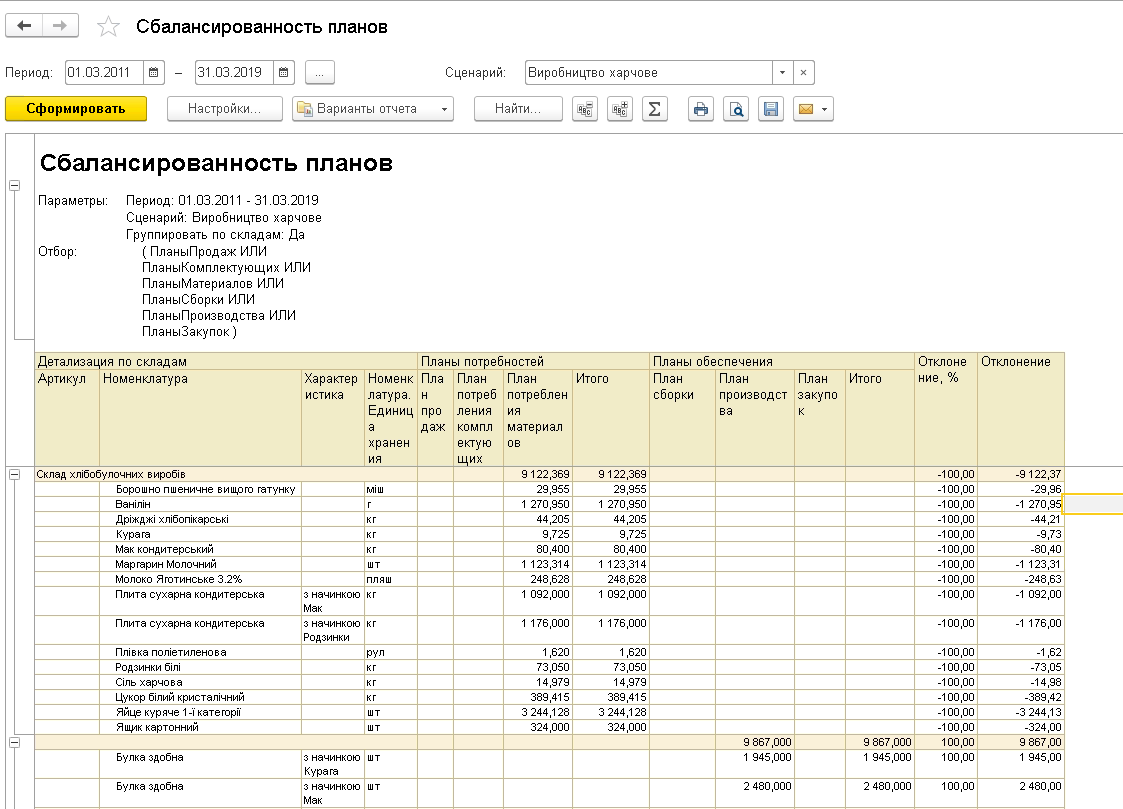Select the Артикул column header
1123x809 pixels.
(67, 417)
